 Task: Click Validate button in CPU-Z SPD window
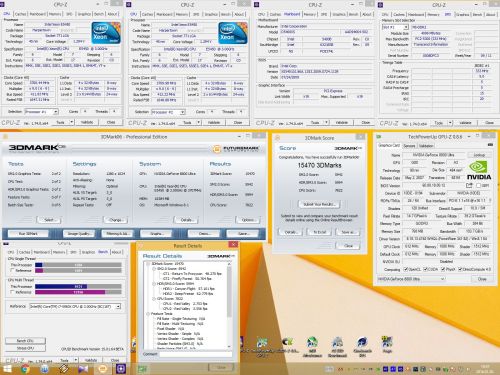click(x=465, y=123)
